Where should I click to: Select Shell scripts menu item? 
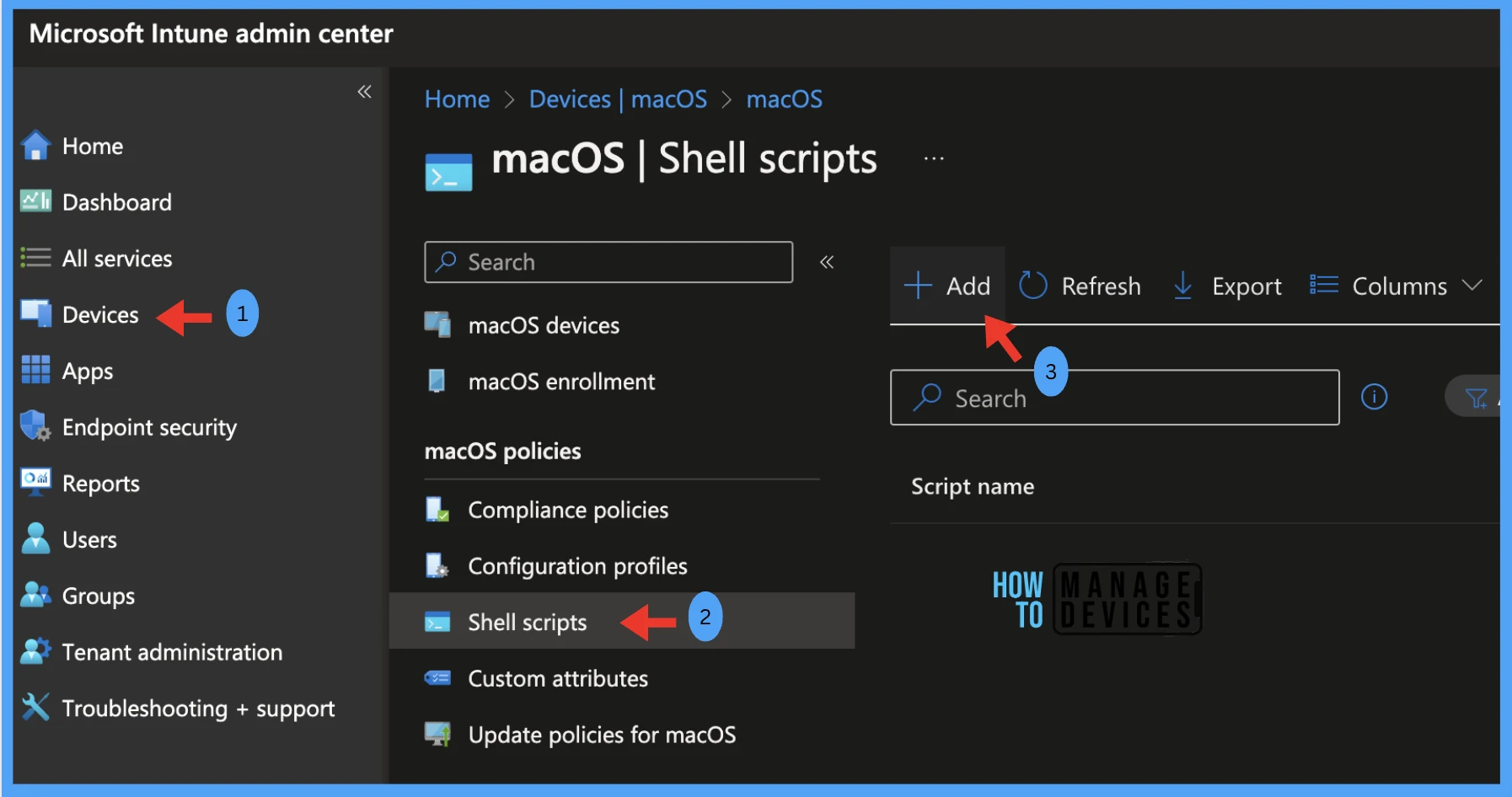click(x=622, y=621)
